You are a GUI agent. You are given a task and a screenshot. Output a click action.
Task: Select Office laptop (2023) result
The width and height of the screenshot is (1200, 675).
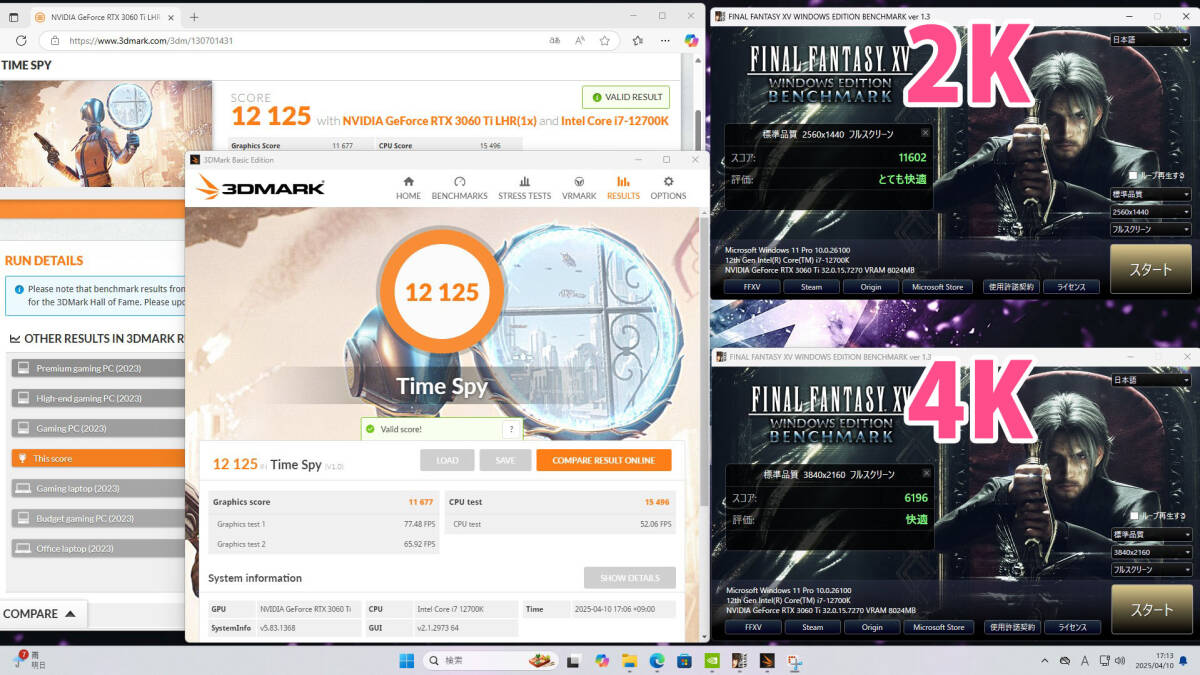[98, 548]
